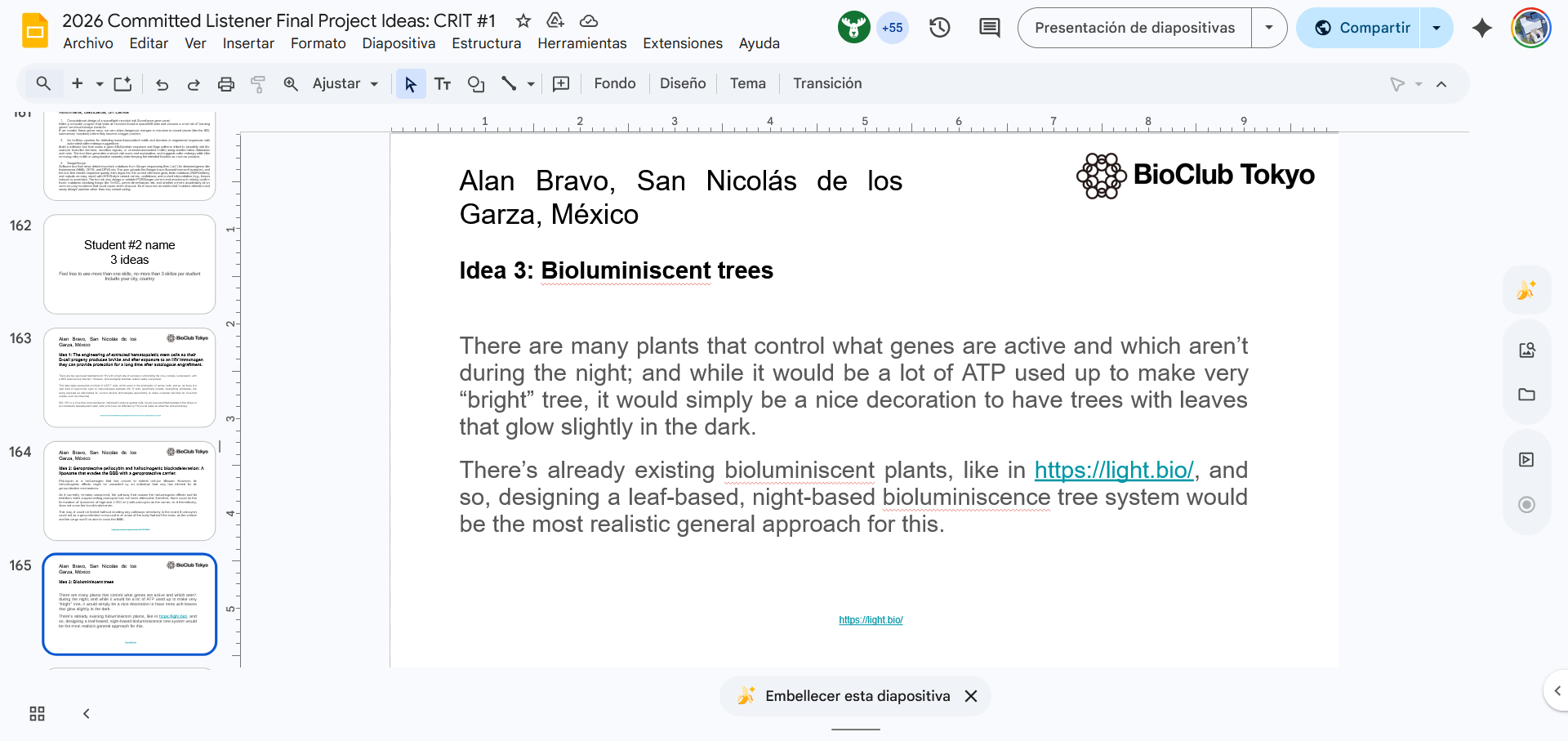Viewport: 1568px width, 741px height.
Task: Expand the new slide layout dropdown
Action: point(100,83)
